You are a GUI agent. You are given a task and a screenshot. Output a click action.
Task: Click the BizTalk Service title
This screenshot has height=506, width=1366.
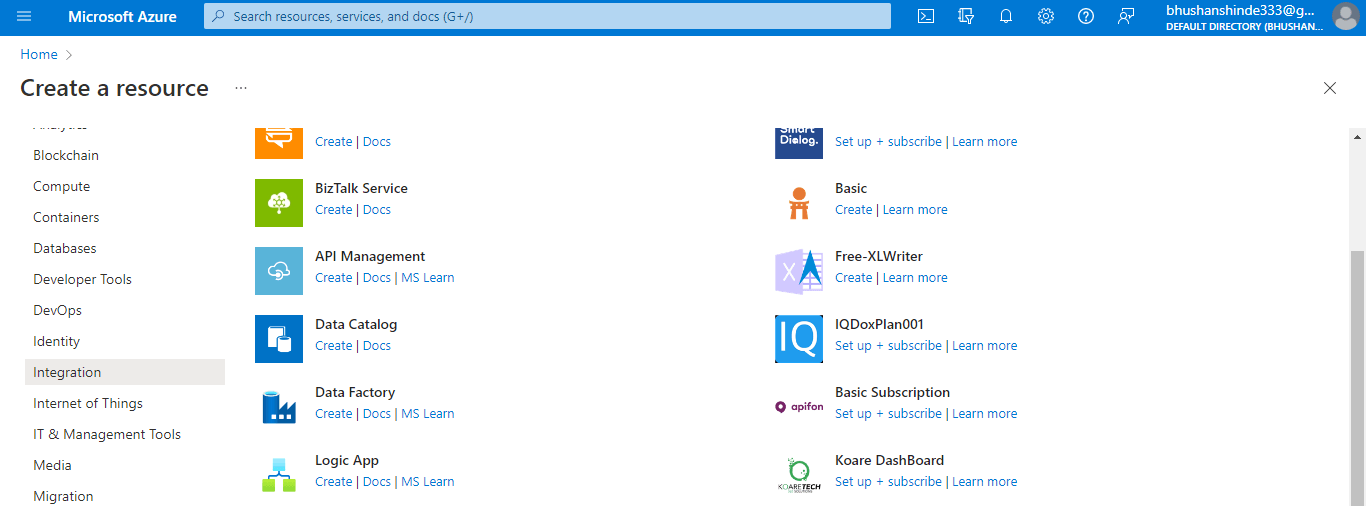click(x=361, y=188)
